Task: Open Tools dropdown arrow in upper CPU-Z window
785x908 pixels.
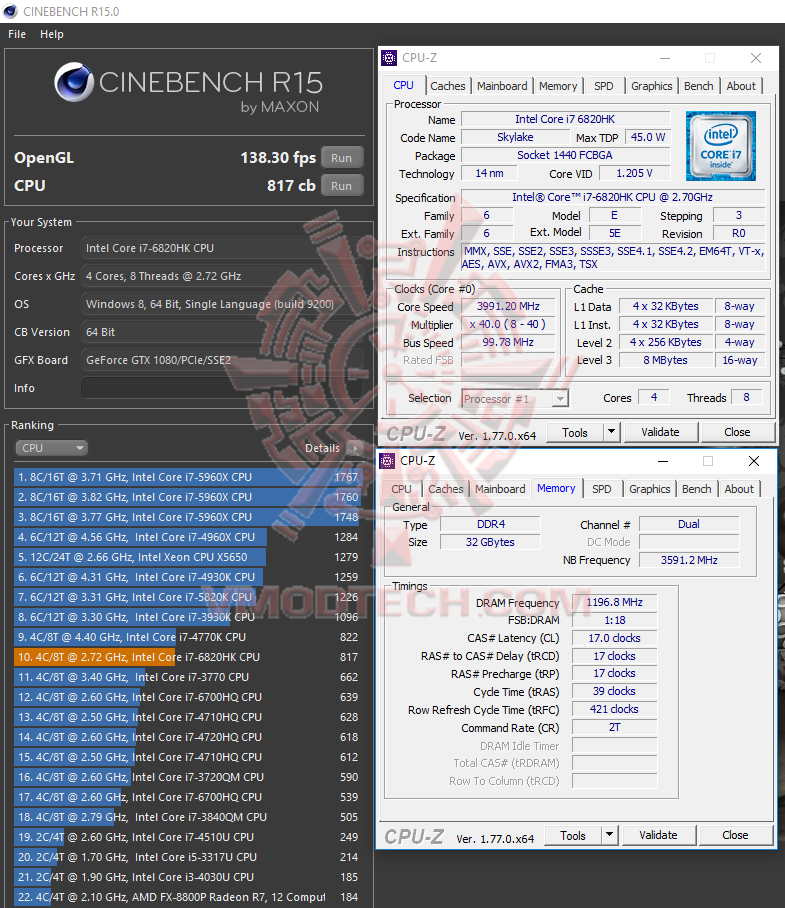Action: pos(612,433)
